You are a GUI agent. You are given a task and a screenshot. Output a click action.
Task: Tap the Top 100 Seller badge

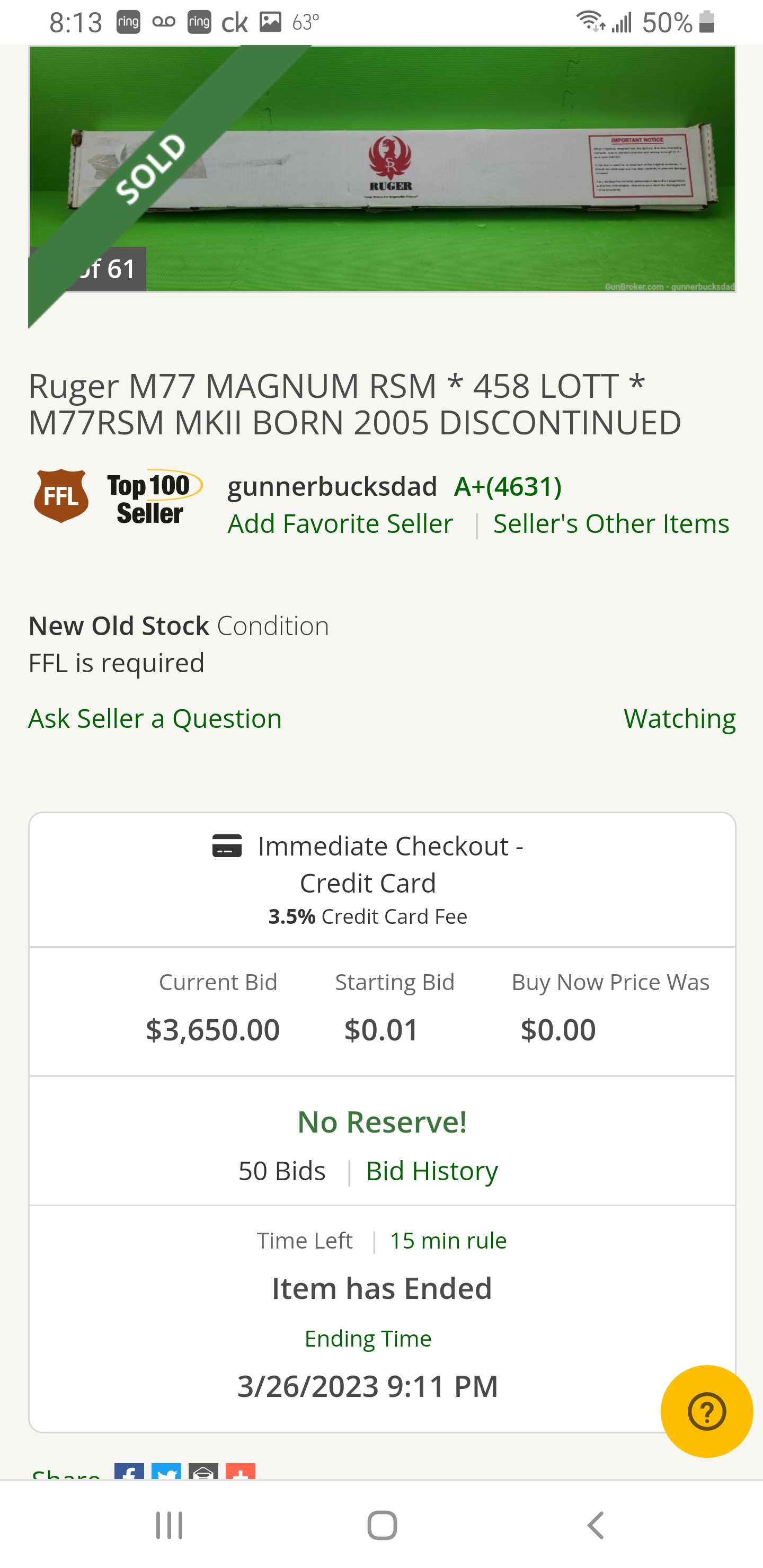[x=151, y=498]
